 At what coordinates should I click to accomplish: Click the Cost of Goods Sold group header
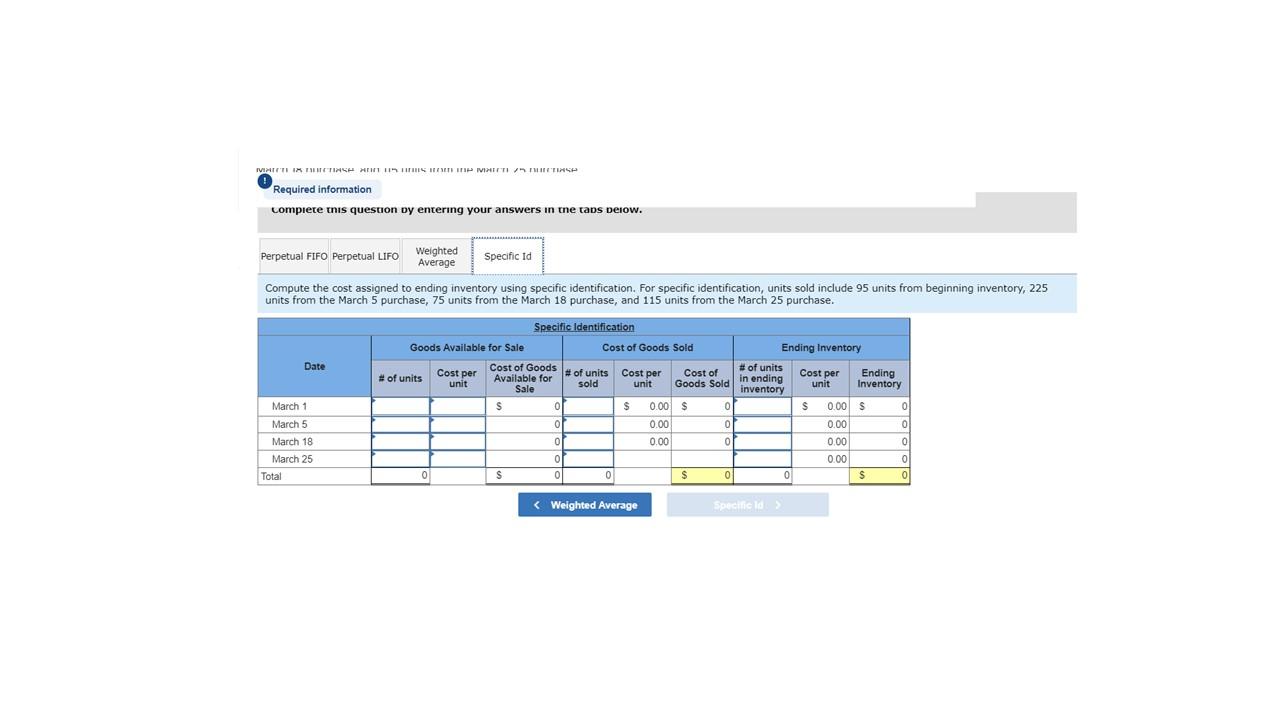pos(647,348)
